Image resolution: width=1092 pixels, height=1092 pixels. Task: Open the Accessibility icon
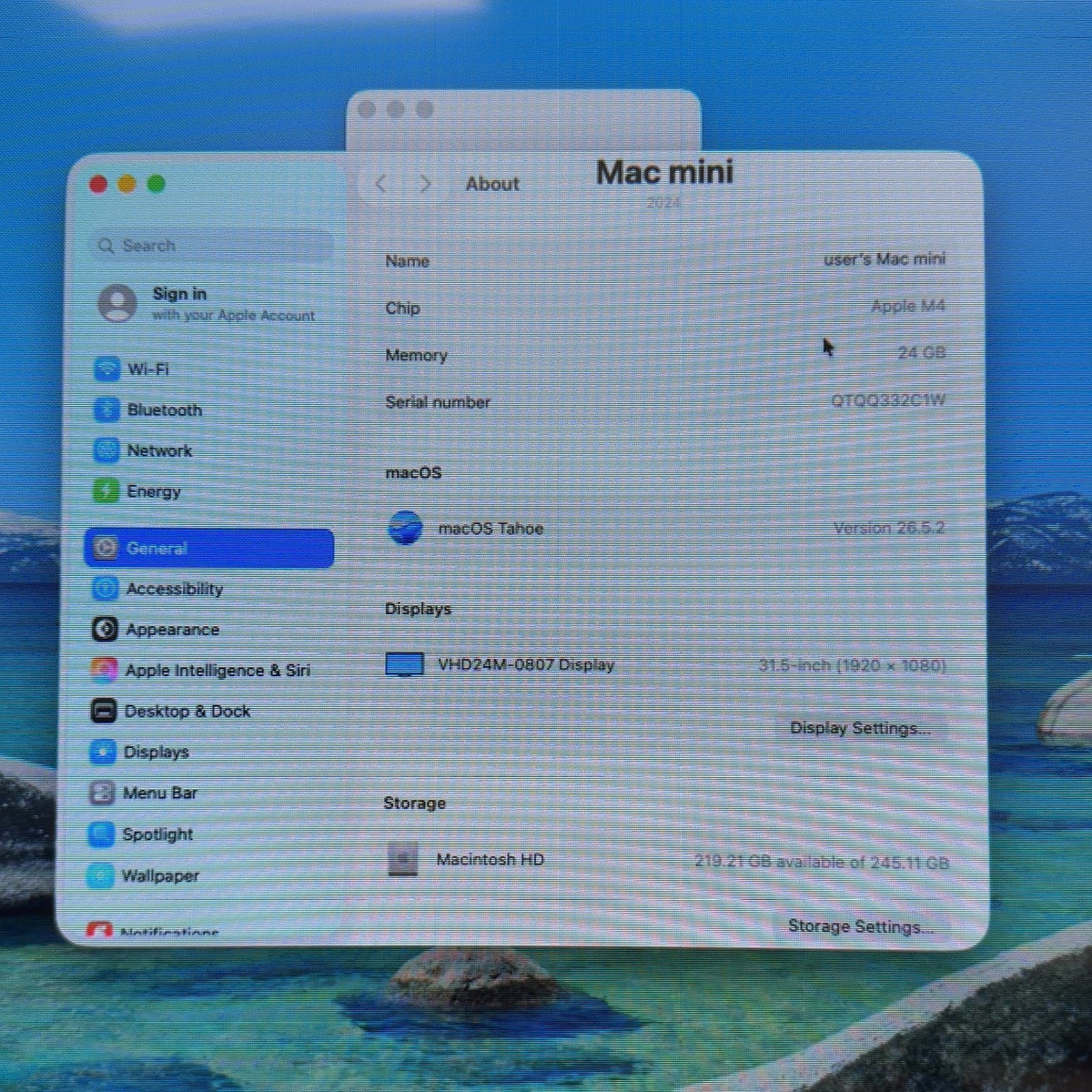(105, 589)
